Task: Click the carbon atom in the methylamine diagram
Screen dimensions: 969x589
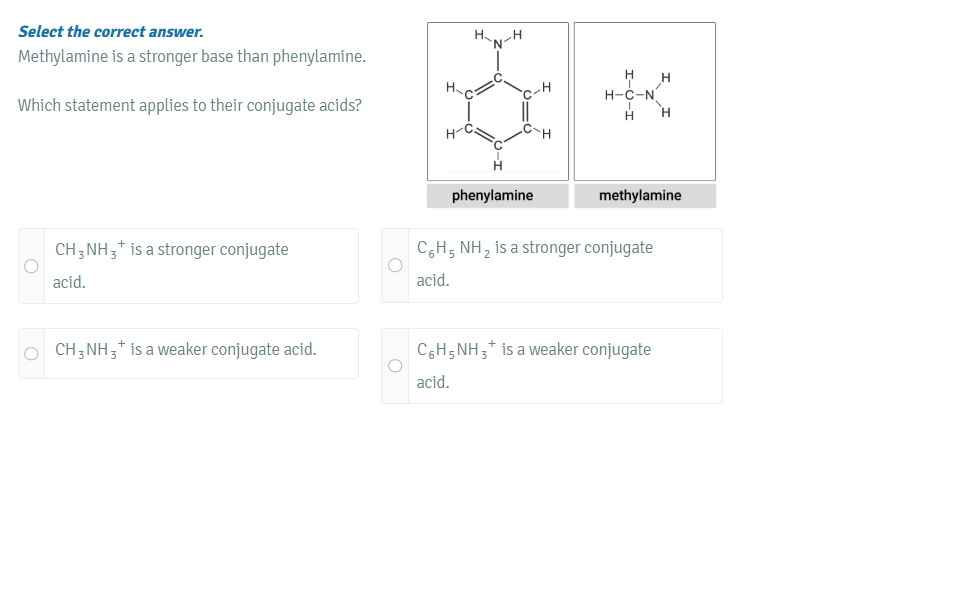Action: click(629, 95)
